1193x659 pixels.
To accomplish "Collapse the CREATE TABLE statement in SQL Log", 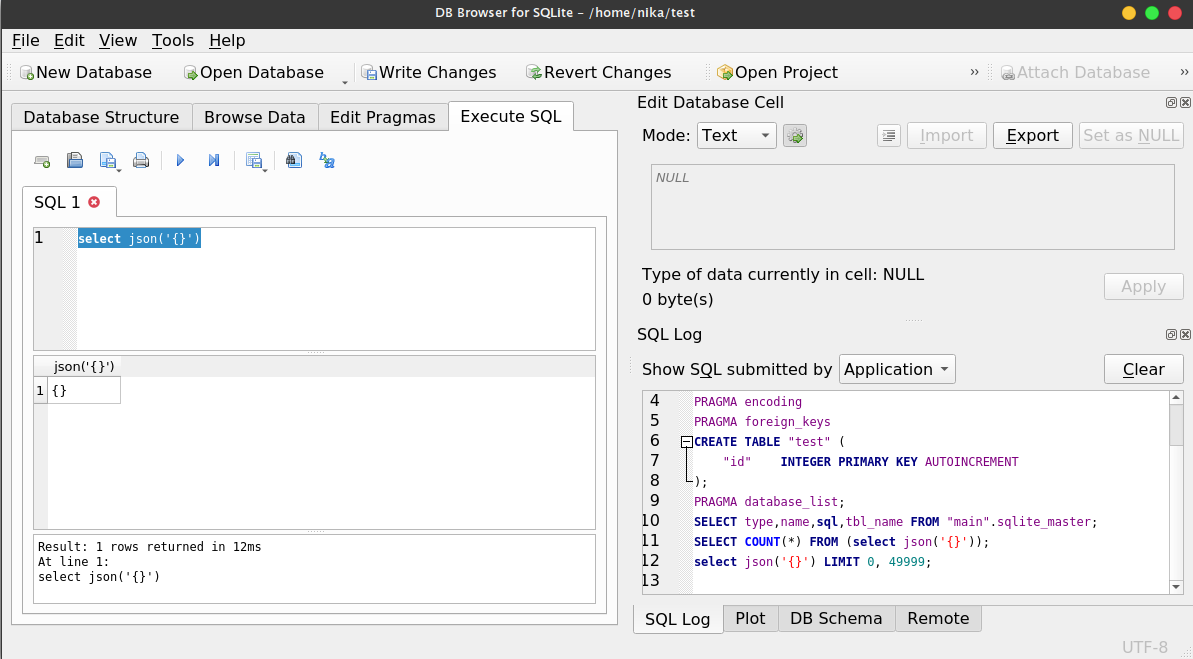I will tap(686, 441).
